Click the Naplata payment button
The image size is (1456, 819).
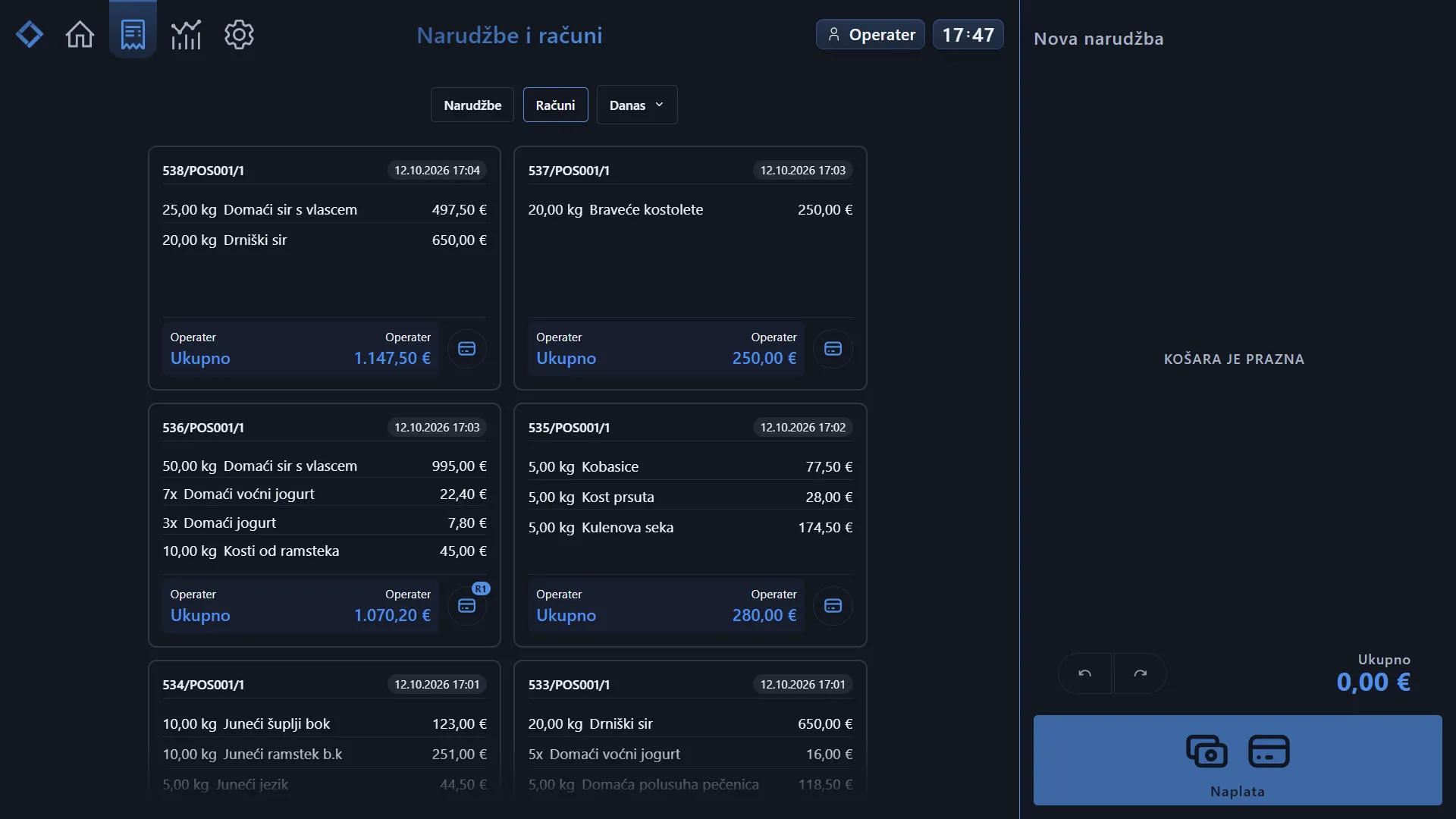(1238, 760)
